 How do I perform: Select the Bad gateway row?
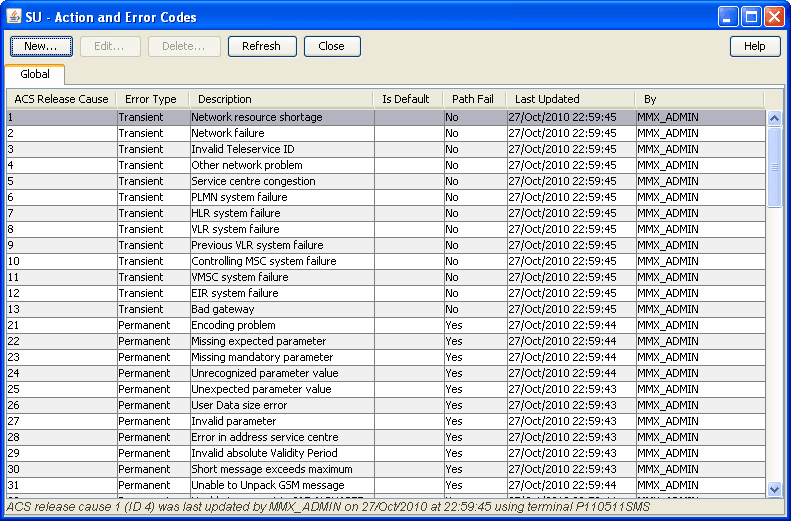(386, 309)
